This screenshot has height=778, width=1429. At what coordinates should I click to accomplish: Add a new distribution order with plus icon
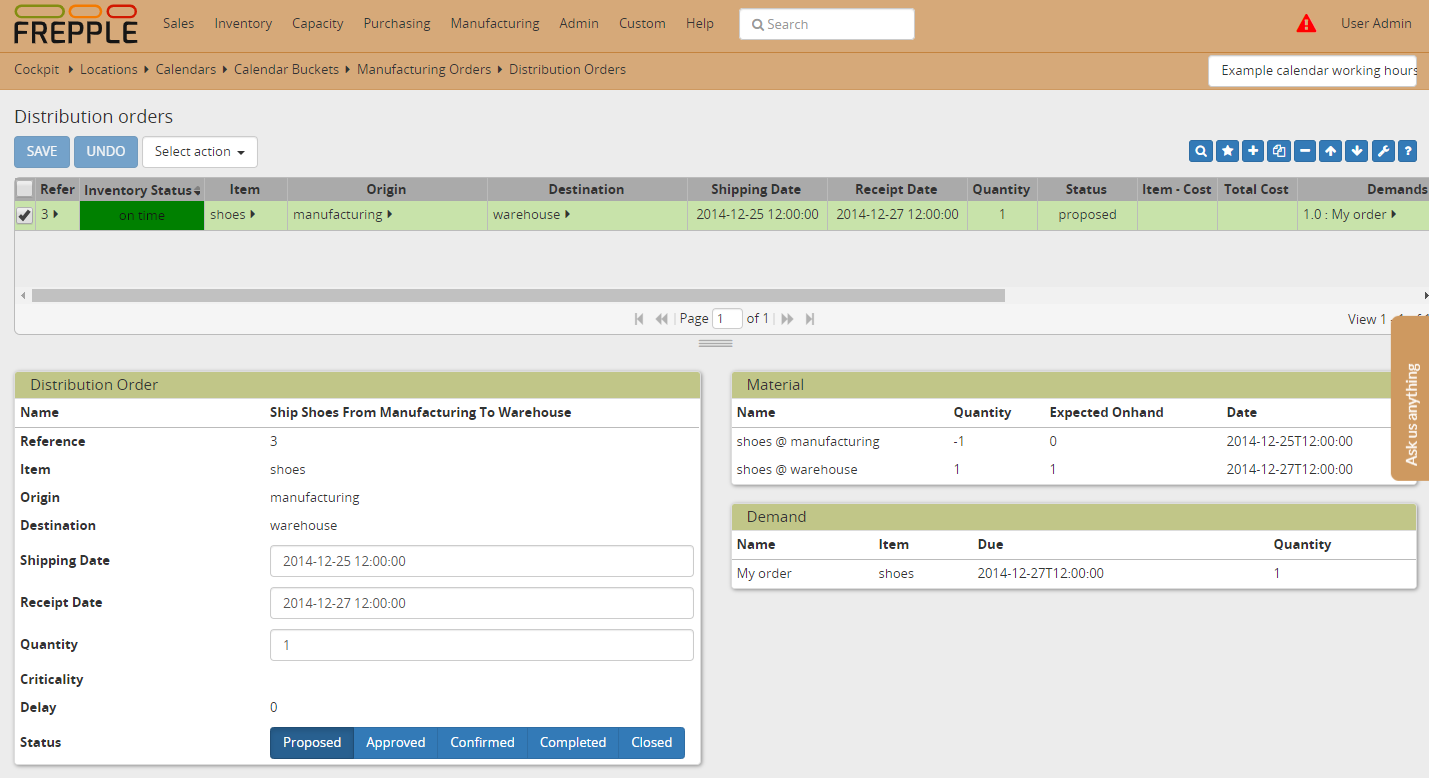(1253, 151)
